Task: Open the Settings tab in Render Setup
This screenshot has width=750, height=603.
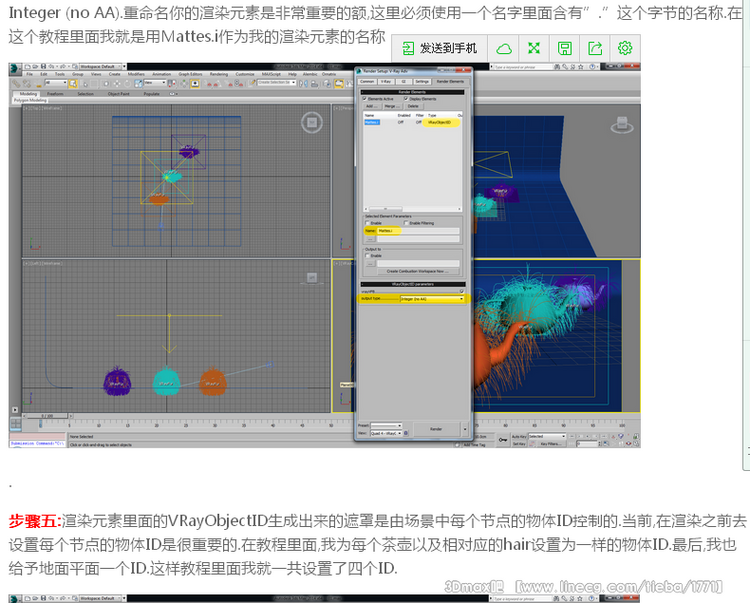Action: tap(421, 82)
